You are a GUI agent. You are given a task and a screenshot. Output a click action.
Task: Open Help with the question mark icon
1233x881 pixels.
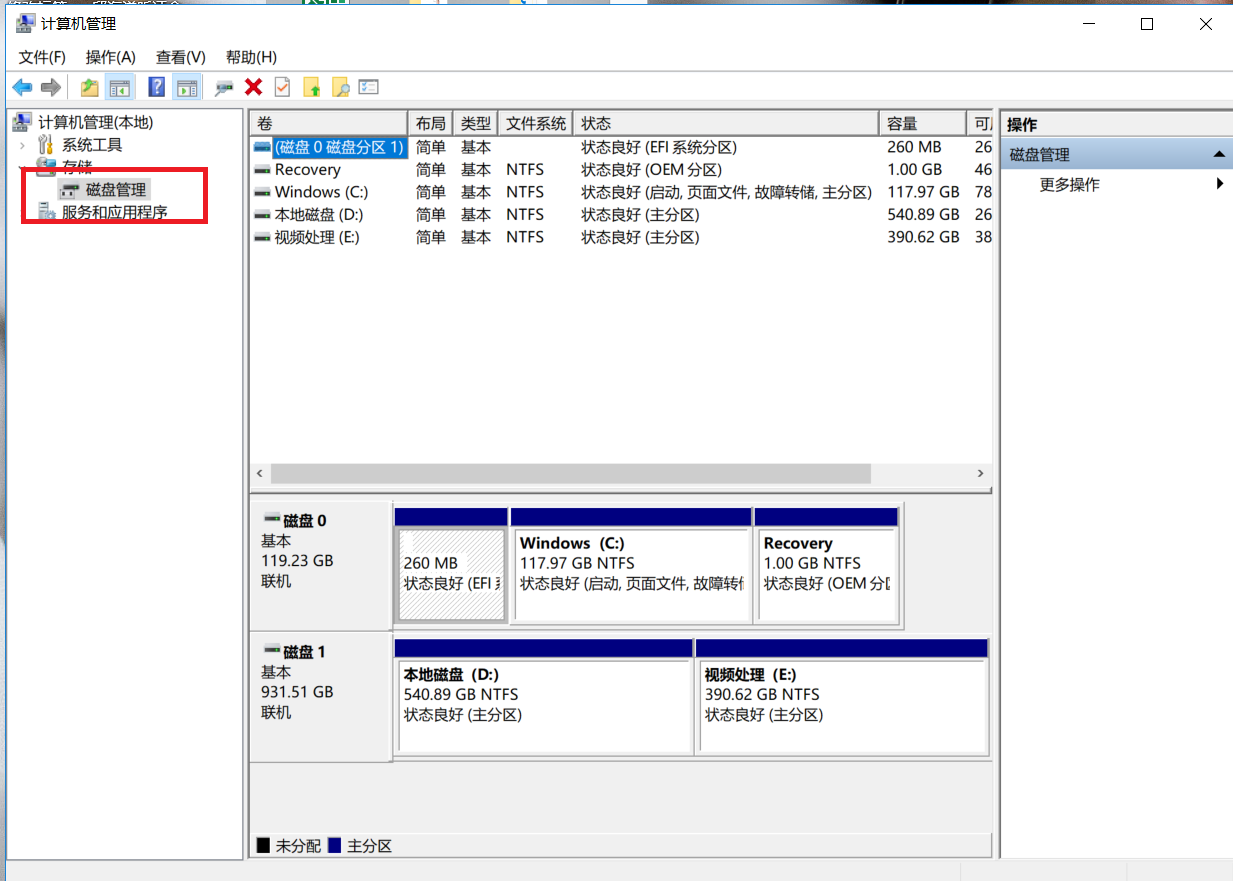[x=156, y=88]
